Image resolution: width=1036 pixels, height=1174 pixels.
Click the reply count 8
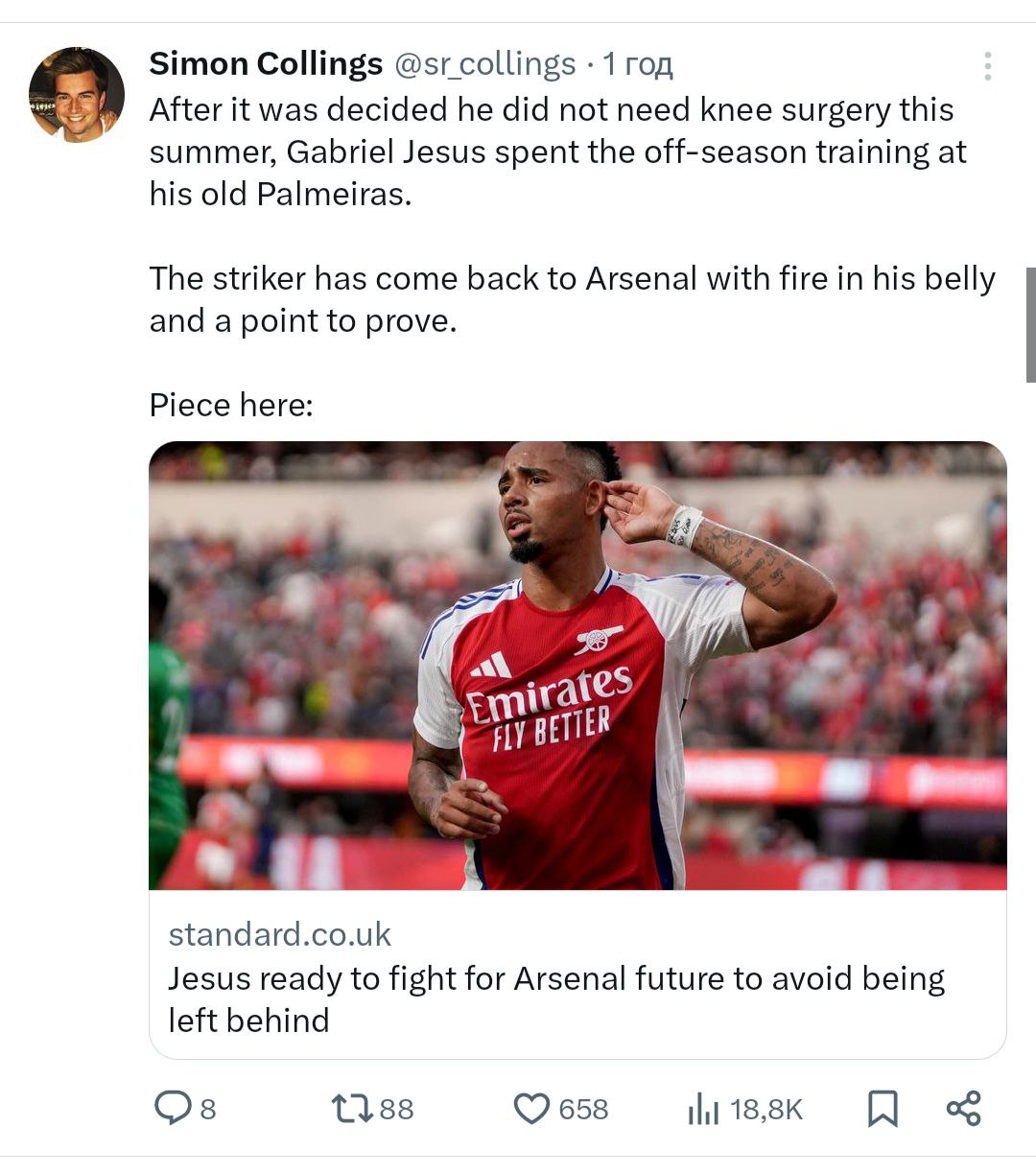[x=208, y=1110]
